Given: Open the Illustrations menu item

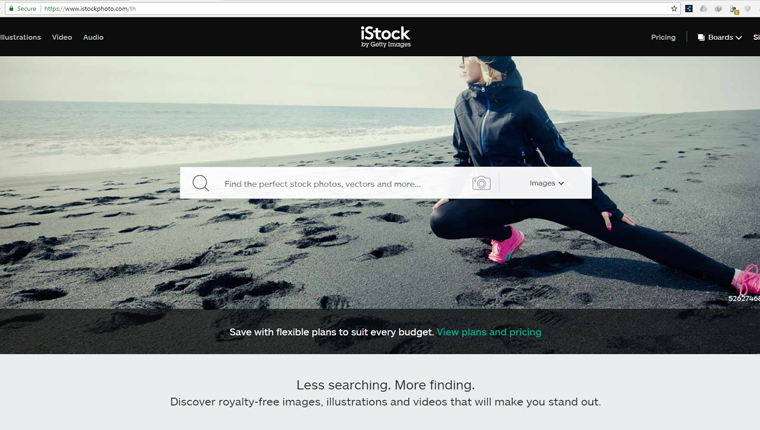Looking at the screenshot, I should point(20,37).
